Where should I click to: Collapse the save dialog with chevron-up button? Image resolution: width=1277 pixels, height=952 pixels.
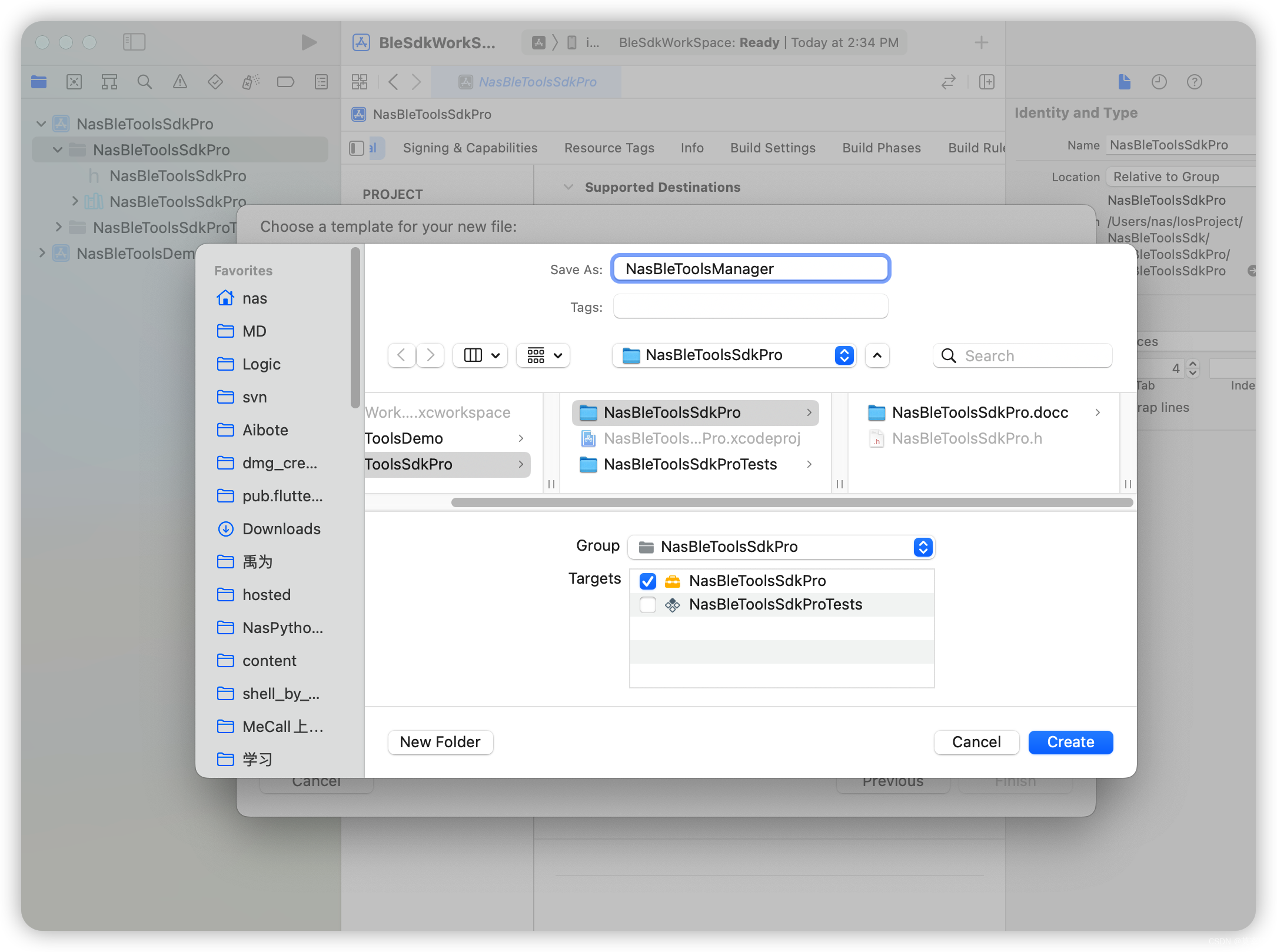click(x=877, y=355)
